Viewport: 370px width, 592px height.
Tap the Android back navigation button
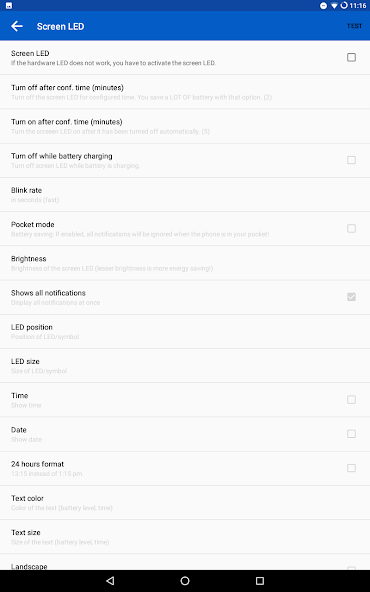point(110,581)
